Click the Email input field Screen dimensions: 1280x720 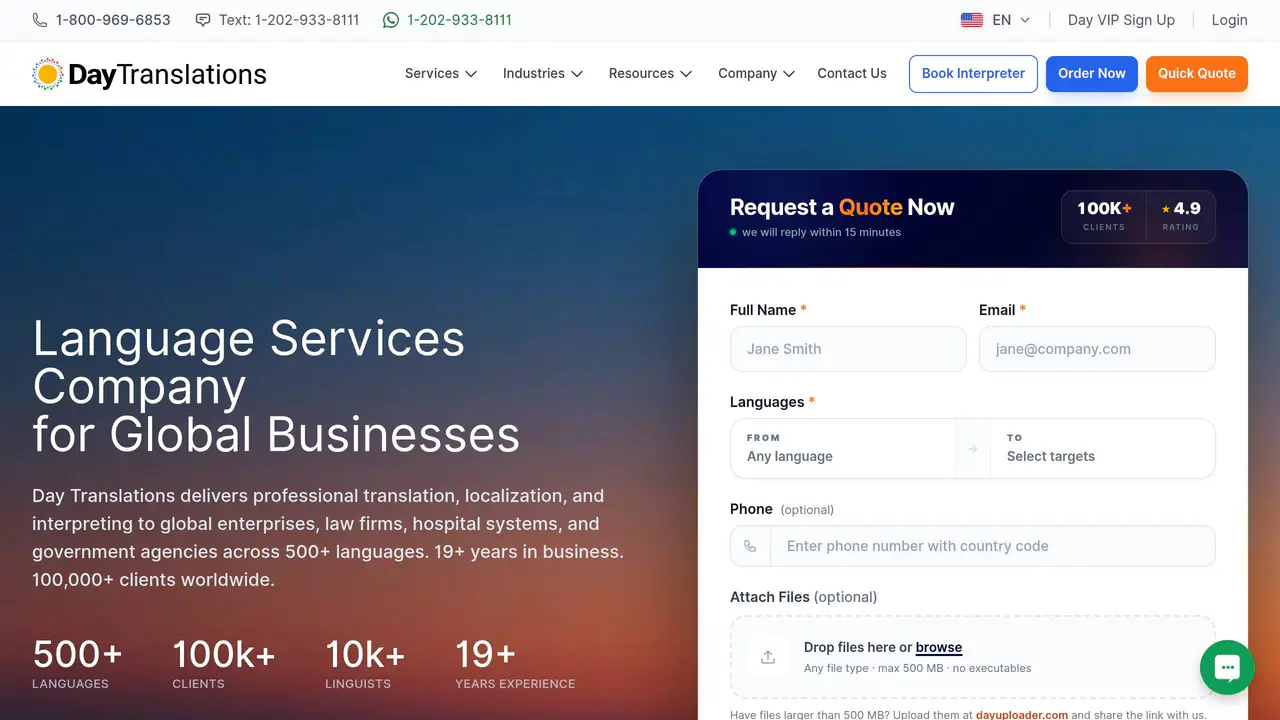point(1097,349)
